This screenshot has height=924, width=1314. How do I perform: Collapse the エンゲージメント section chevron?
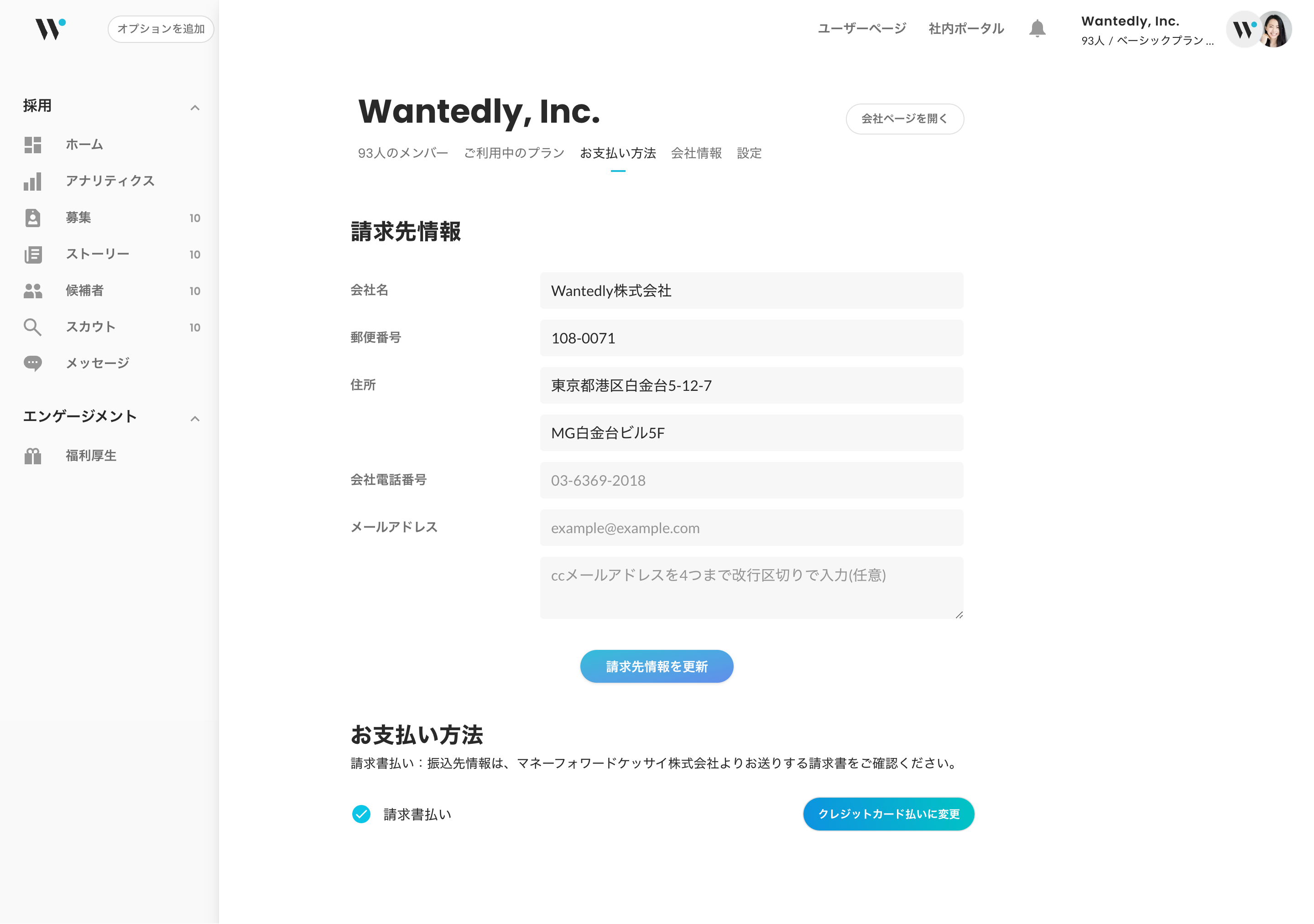pos(195,419)
